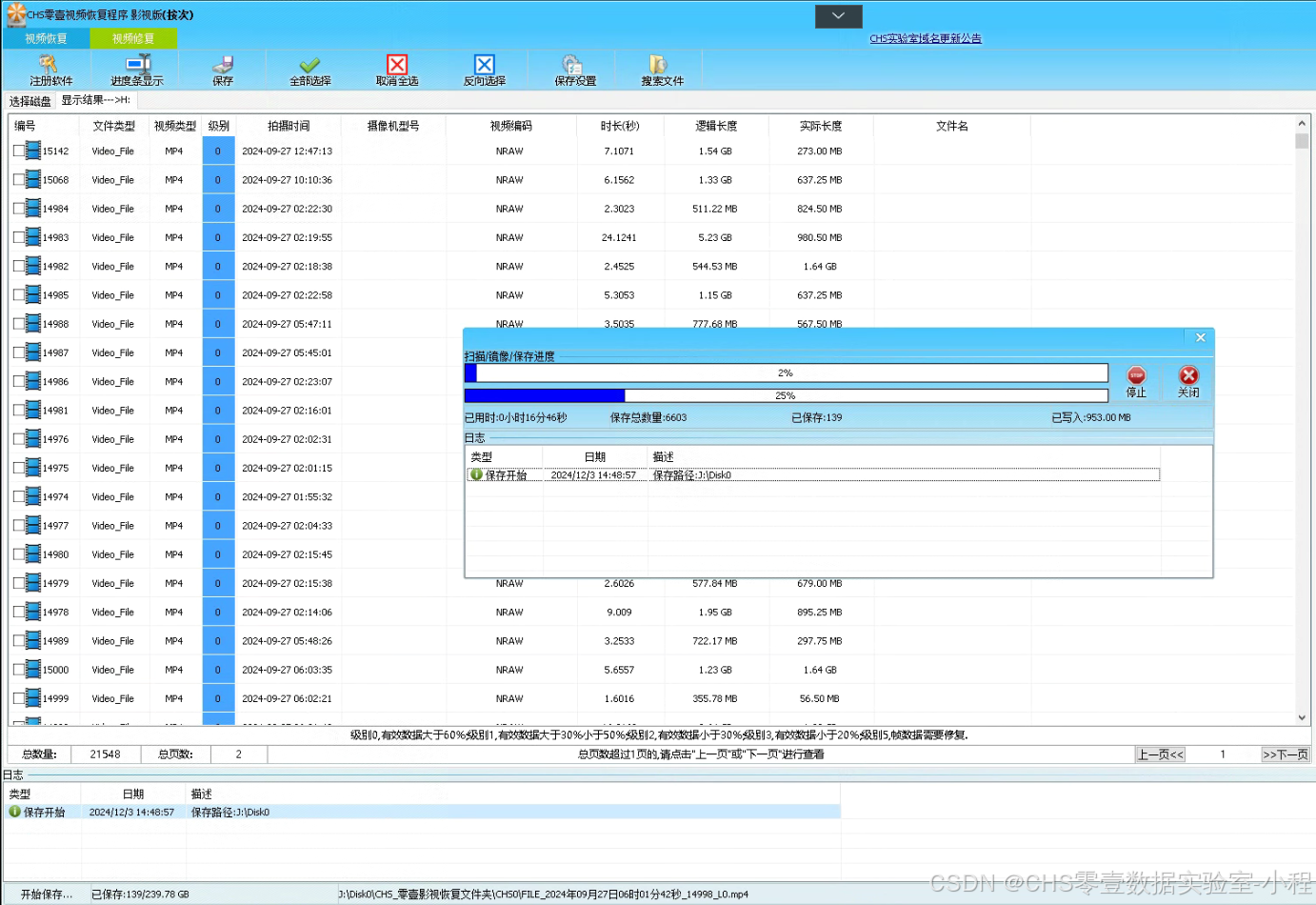Sort by 实际长度 column header
The height and width of the screenshot is (905, 1316).
pyautogui.click(x=820, y=126)
